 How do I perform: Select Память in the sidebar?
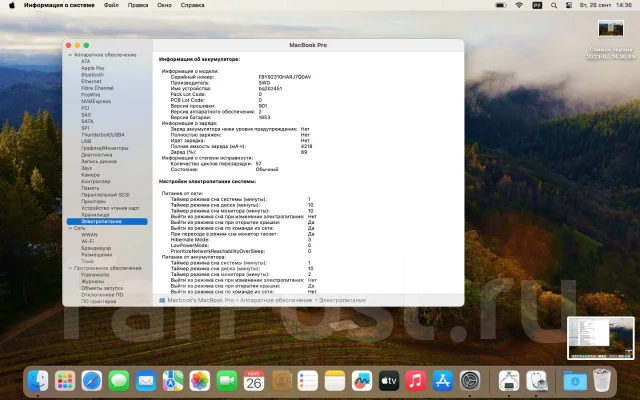90,188
